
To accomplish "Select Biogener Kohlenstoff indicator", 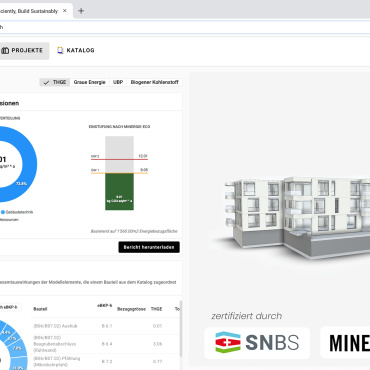I will (154, 82).
